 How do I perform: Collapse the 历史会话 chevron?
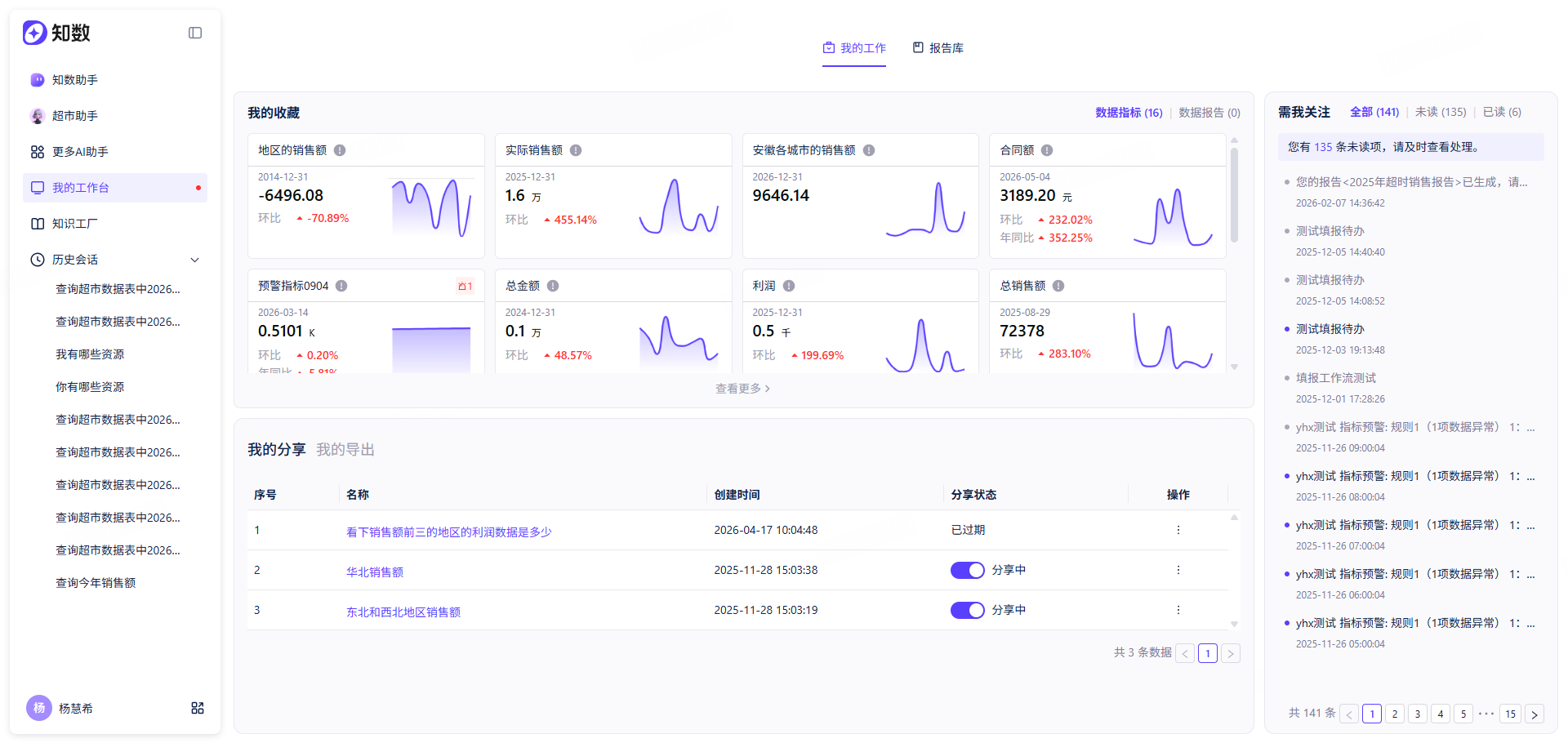(x=195, y=260)
